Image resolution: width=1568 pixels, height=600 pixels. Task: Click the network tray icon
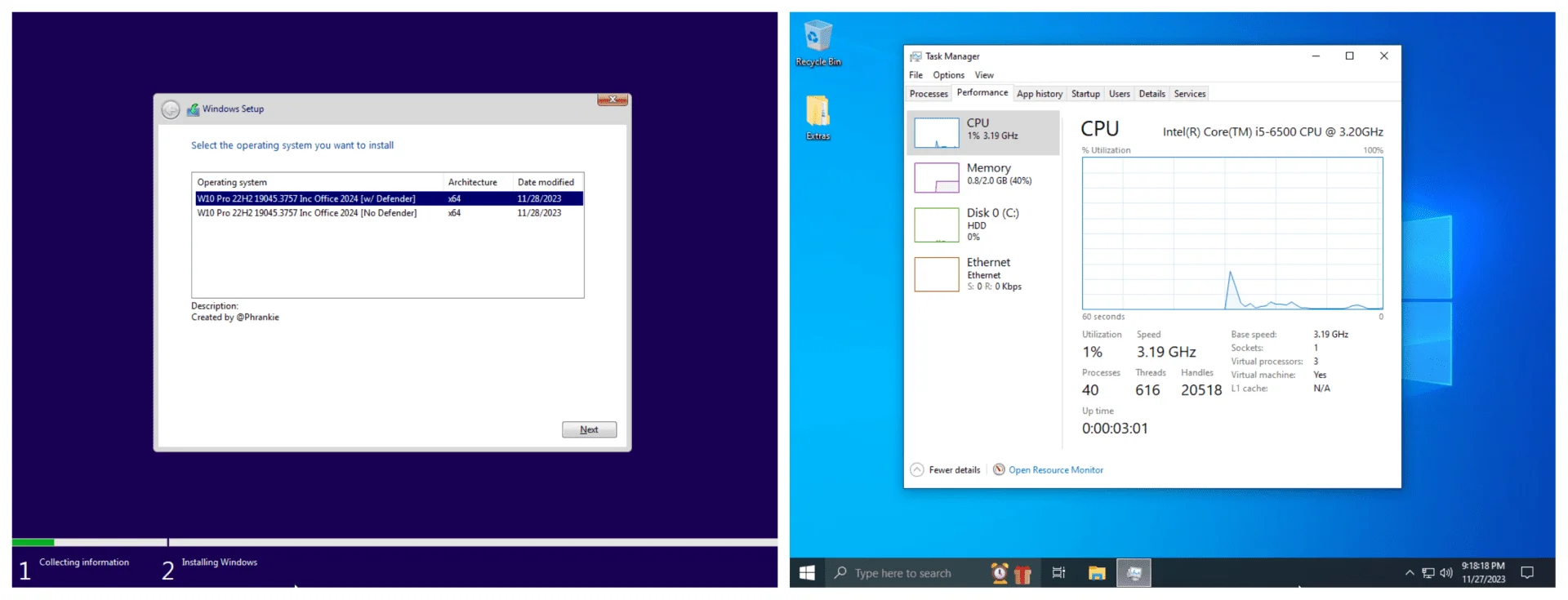point(1428,573)
